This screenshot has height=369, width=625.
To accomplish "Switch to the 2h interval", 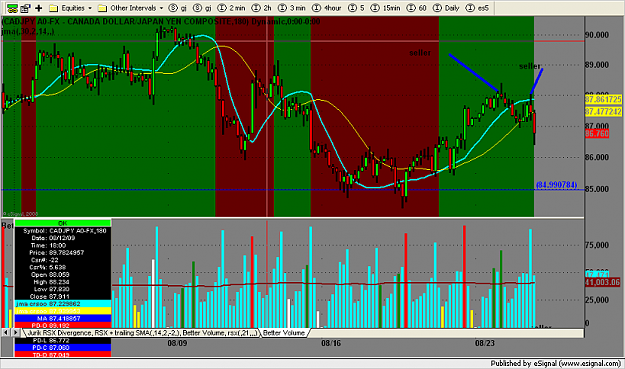I will pos(262,8).
